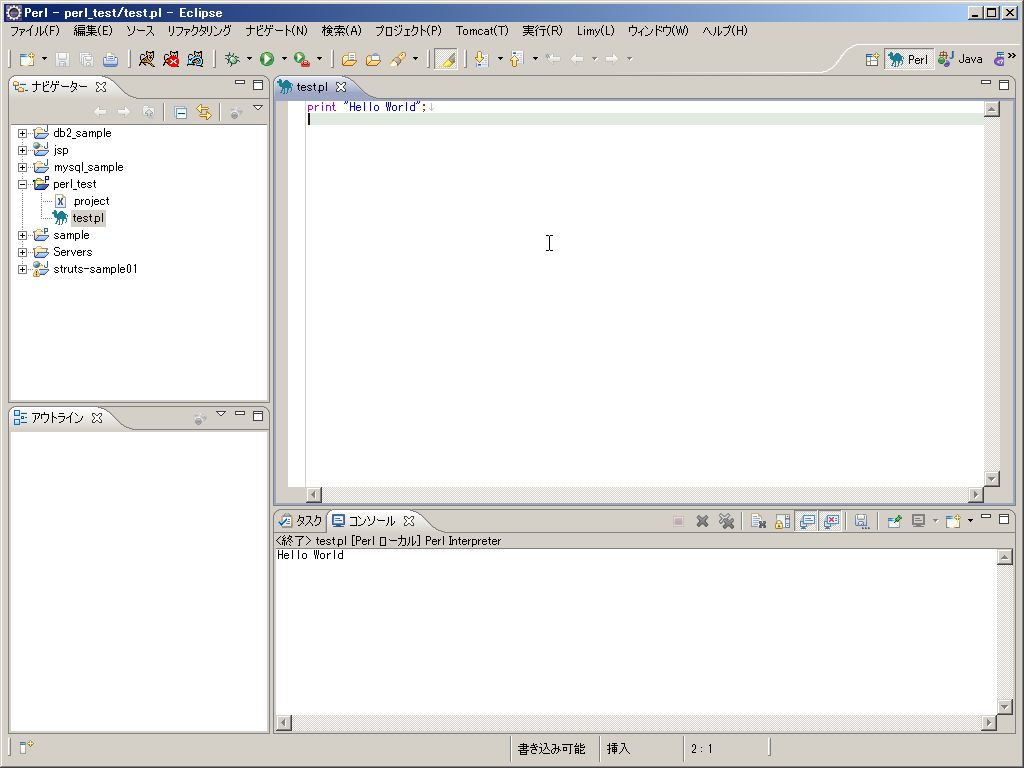Maximize the Outline view panel

[258, 416]
